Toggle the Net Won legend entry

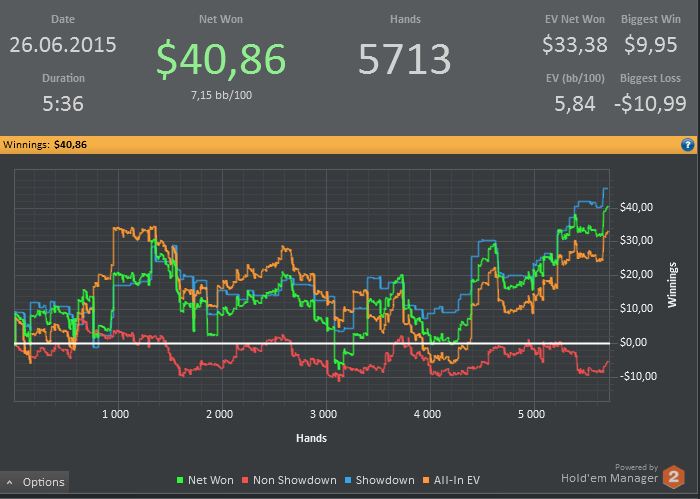click(x=205, y=480)
